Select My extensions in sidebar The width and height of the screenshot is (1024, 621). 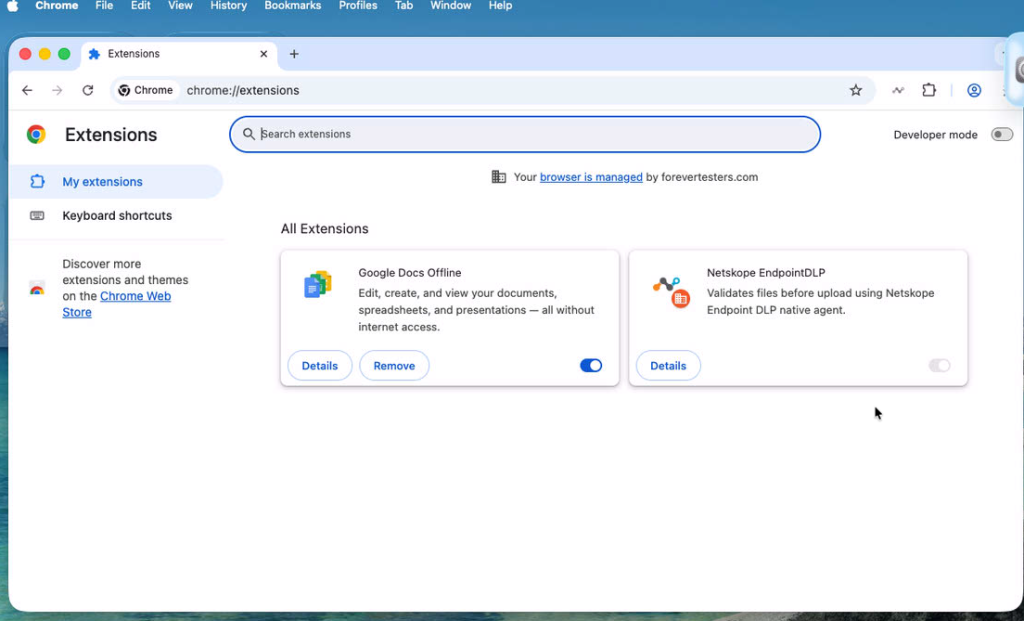(116, 182)
